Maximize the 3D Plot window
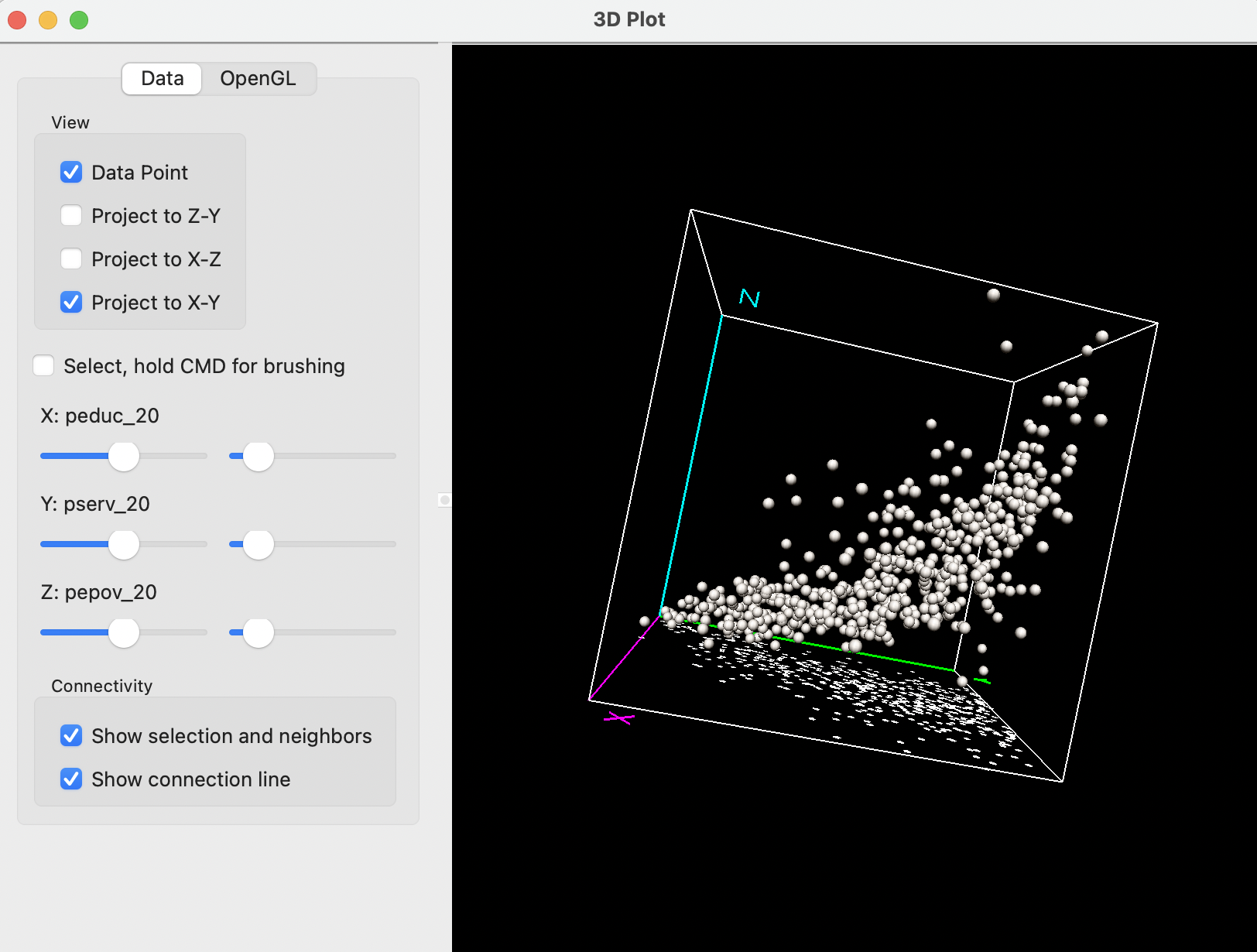The image size is (1257, 952). 79,20
